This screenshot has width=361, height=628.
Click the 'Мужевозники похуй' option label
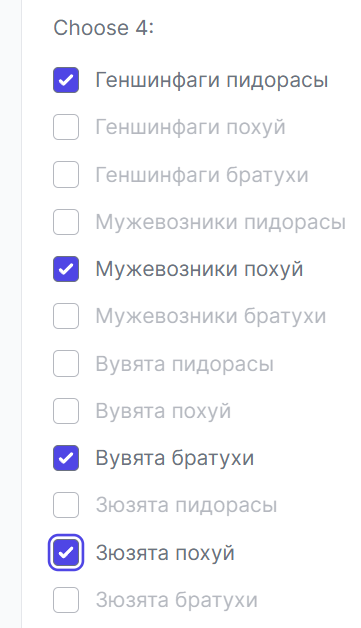click(199, 270)
